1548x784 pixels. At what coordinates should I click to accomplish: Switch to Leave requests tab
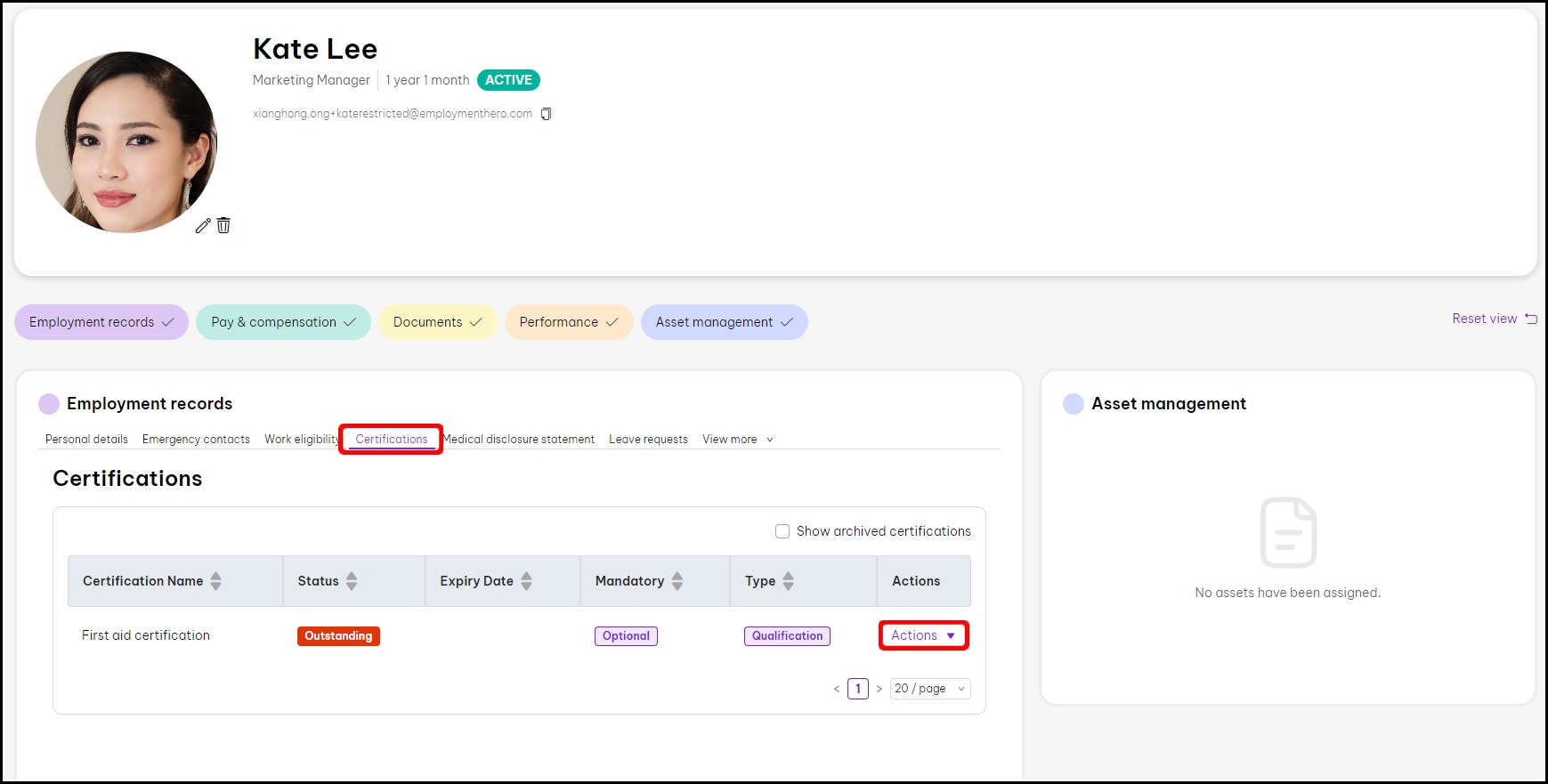pyautogui.click(x=648, y=440)
